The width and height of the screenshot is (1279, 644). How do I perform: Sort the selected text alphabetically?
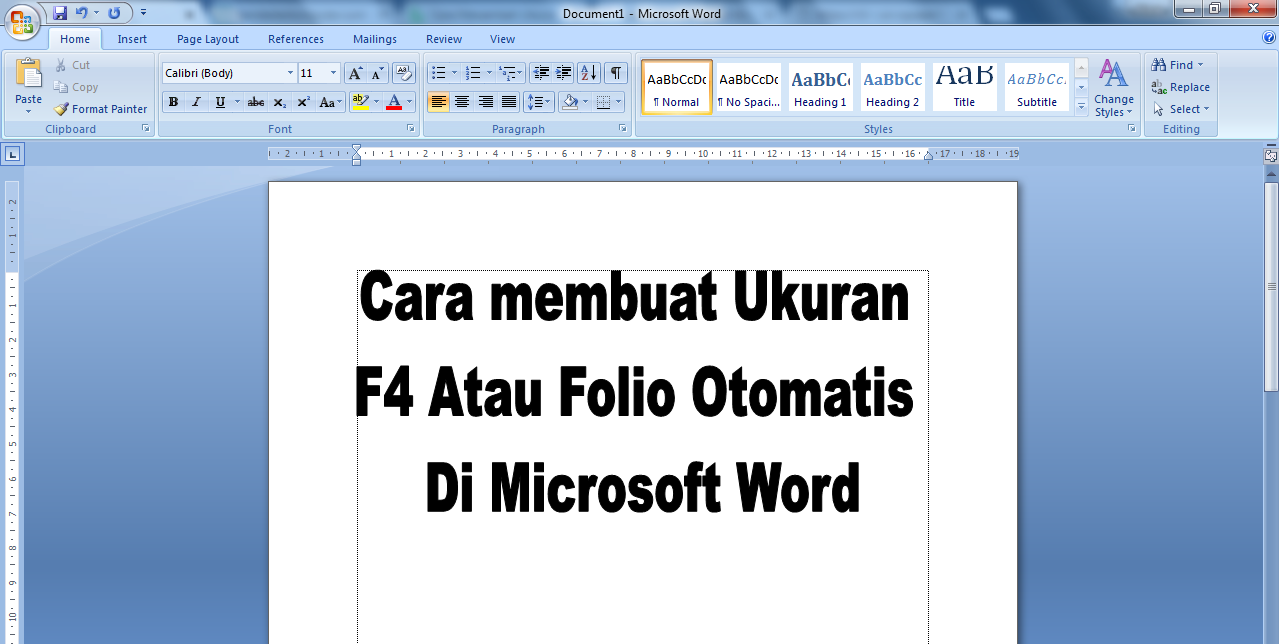[589, 73]
